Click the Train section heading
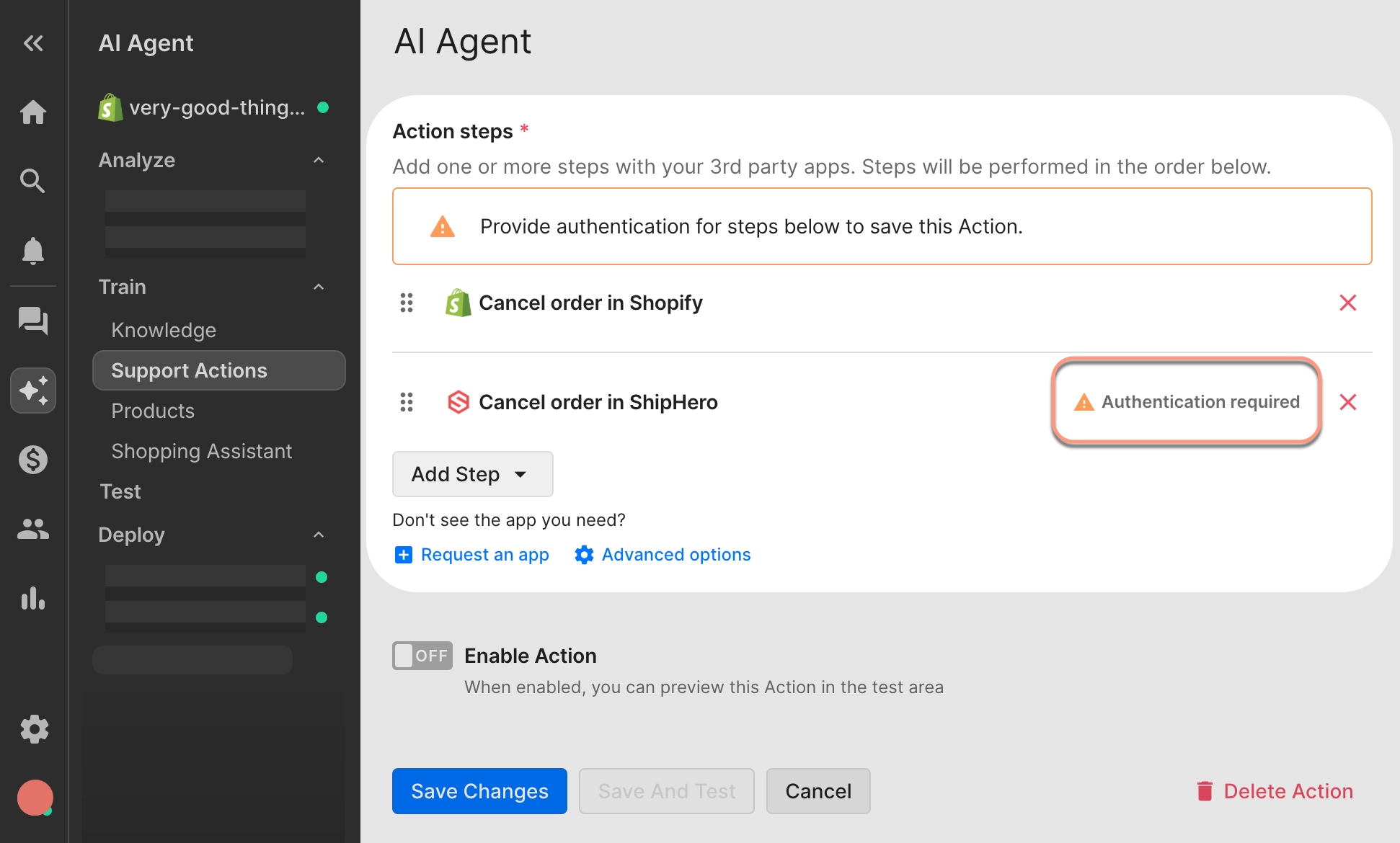This screenshot has height=843, width=1400. point(123,287)
